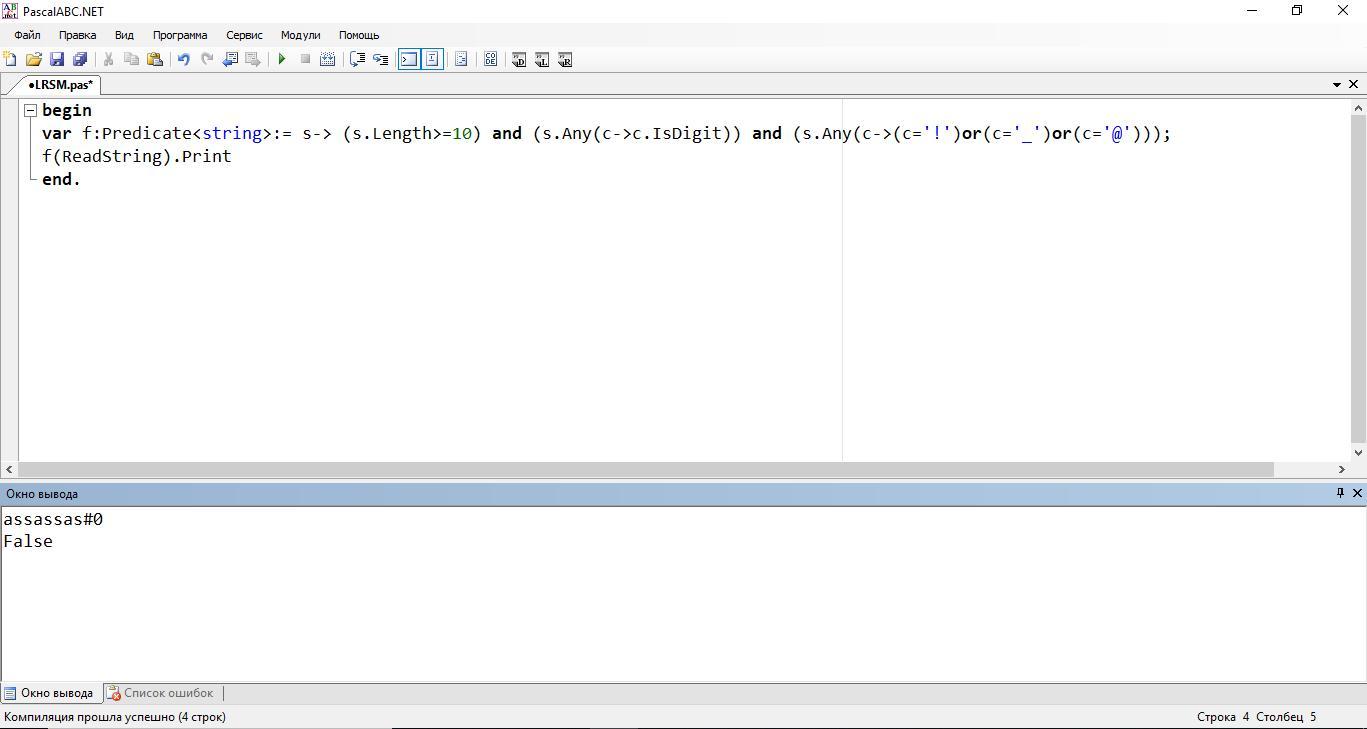Image resolution: width=1367 pixels, height=729 pixels.
Task: Click the 'False' result in output
Action: pos(28,542)
